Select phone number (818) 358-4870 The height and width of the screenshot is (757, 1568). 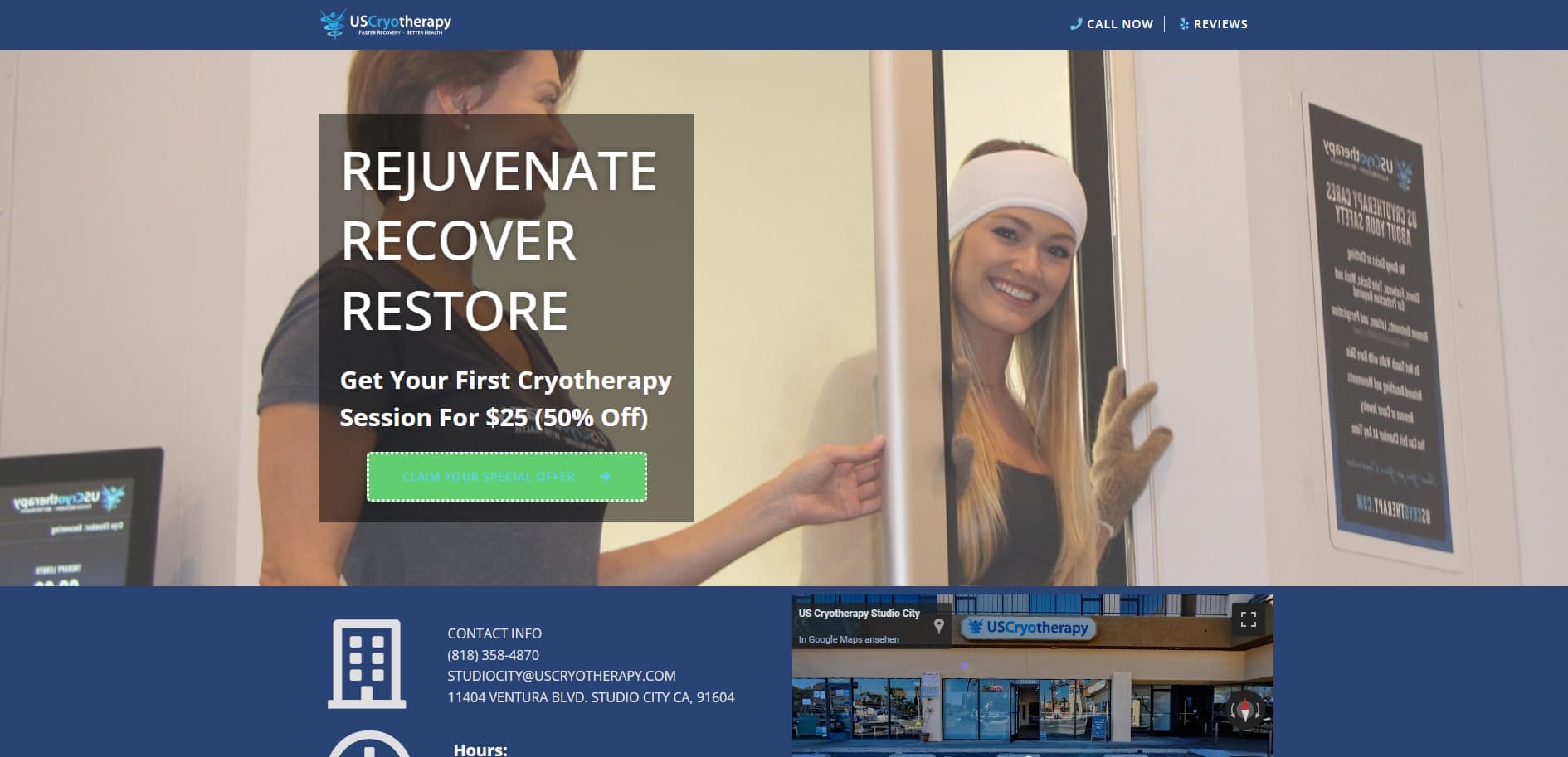[493, 655]
